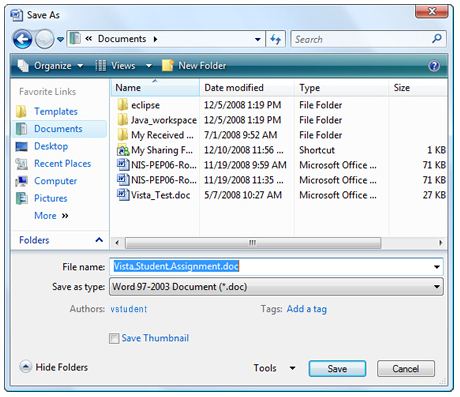Viewport: 460px width, 397px height.
Task: Click the Word icon in title bar
Action: pyautogui.click(x=16, y=15)
